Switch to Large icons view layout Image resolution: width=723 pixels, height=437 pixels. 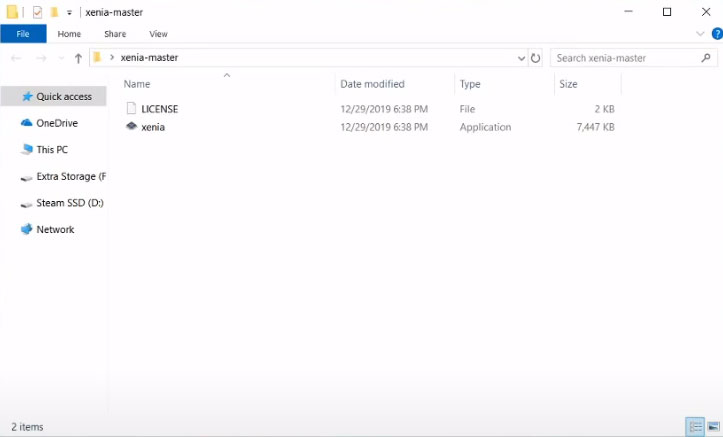[x=714, y=427]
